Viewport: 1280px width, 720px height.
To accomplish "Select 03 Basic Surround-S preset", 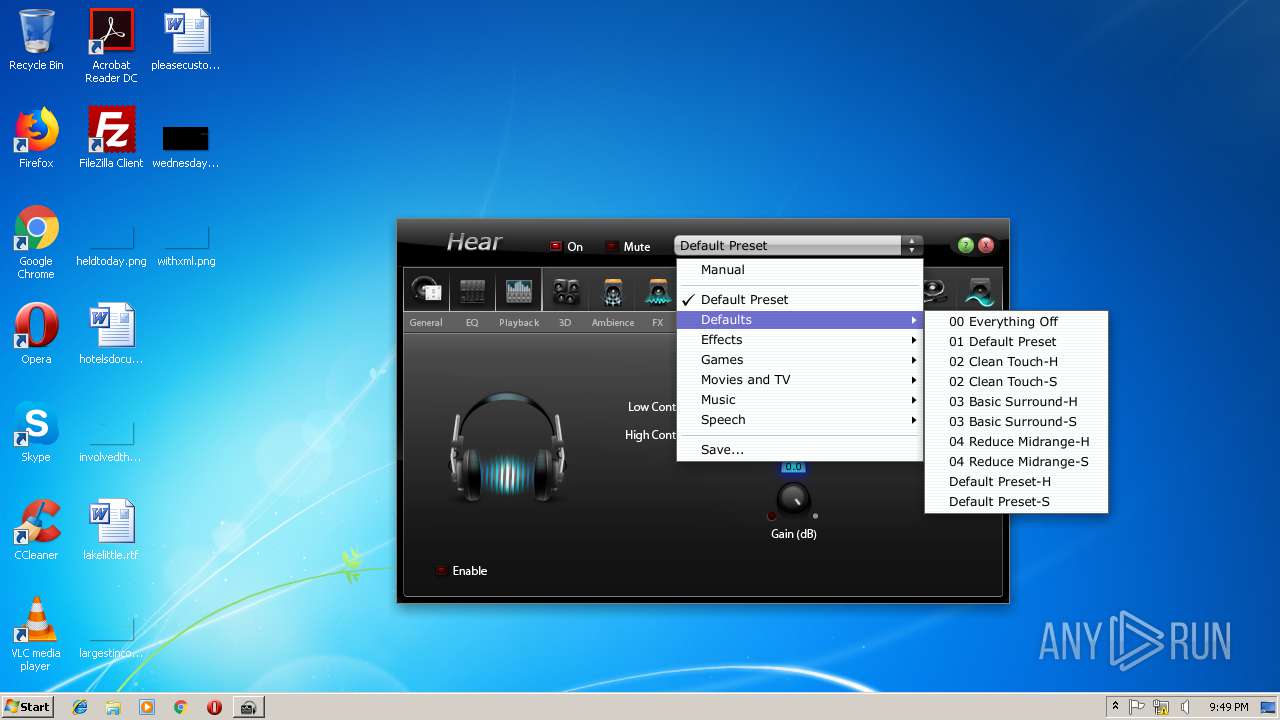I will click(x=1016, y=422).
